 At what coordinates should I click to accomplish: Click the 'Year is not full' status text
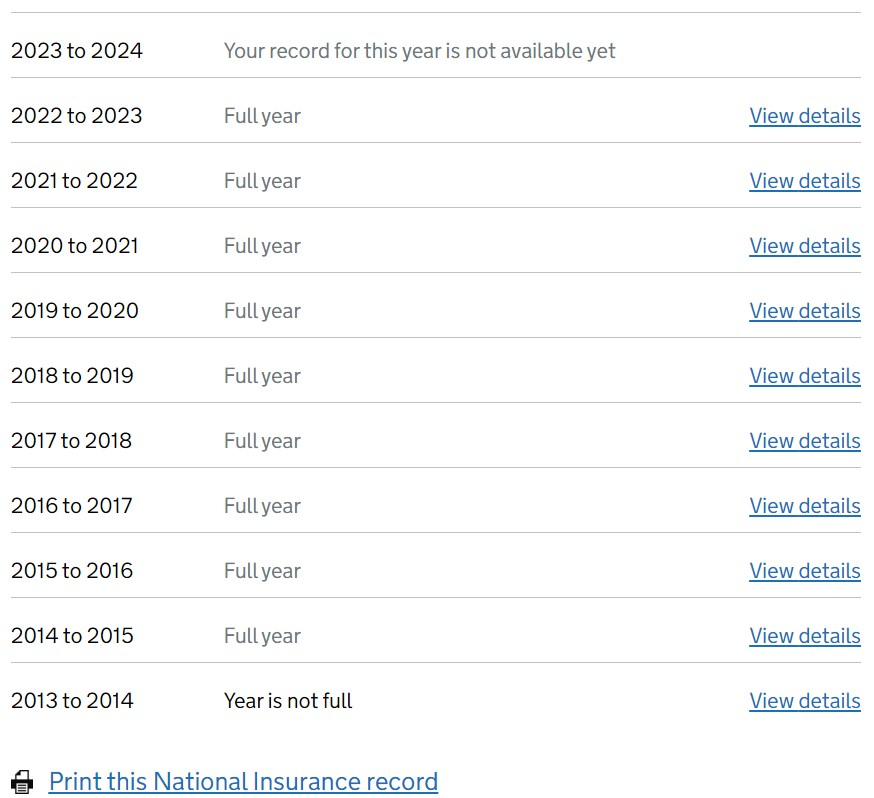tap(288, 701)
